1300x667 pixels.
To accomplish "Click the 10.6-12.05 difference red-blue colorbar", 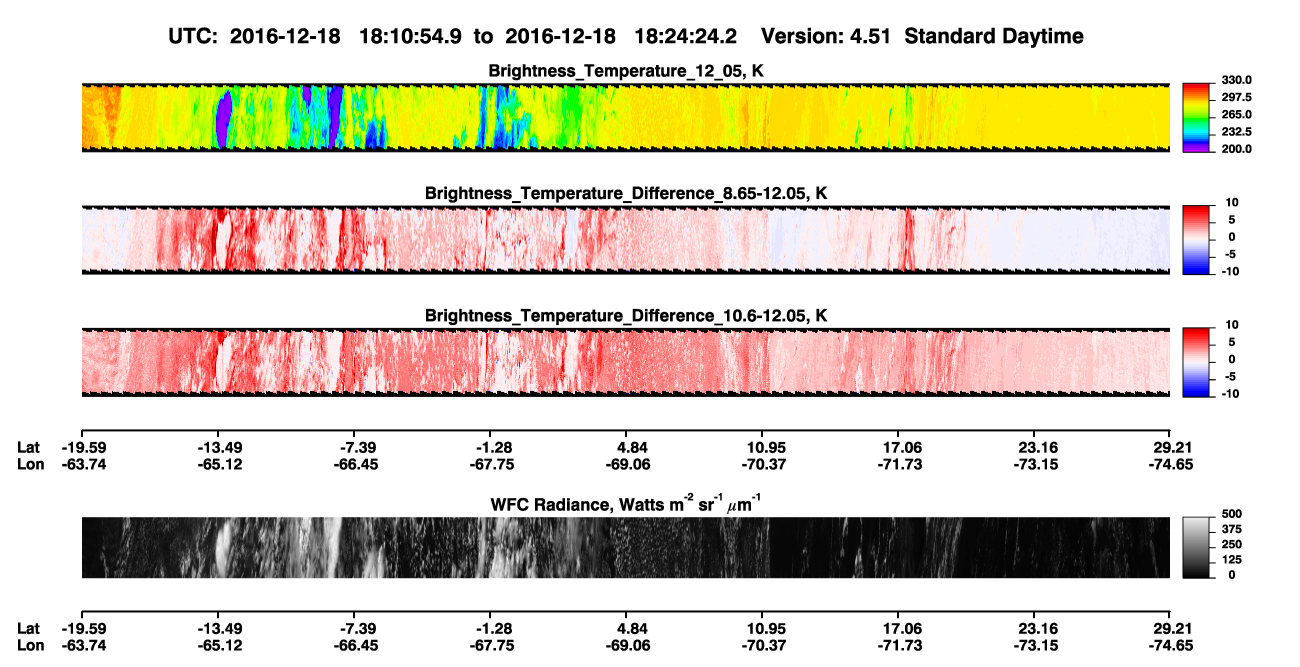I will (x=1196, y=360).
